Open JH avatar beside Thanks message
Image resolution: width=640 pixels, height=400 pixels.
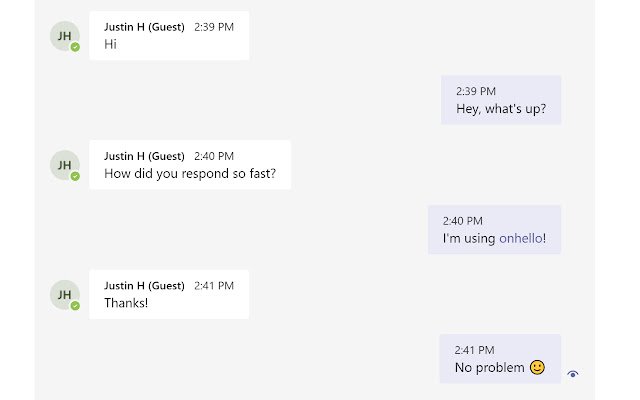pos(64,295)
